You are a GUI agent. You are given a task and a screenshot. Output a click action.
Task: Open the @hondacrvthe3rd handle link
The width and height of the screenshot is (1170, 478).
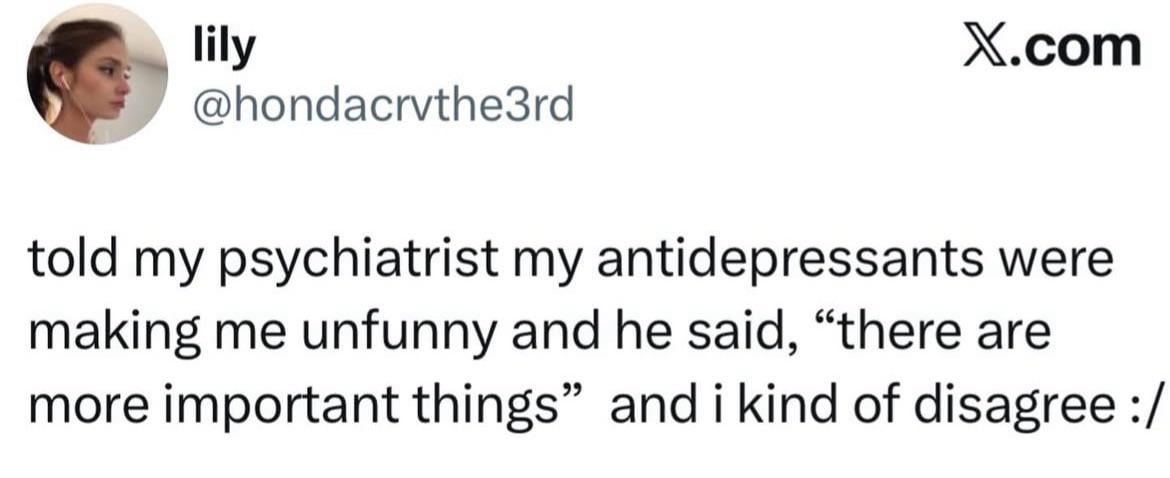(x=382, y=103)
